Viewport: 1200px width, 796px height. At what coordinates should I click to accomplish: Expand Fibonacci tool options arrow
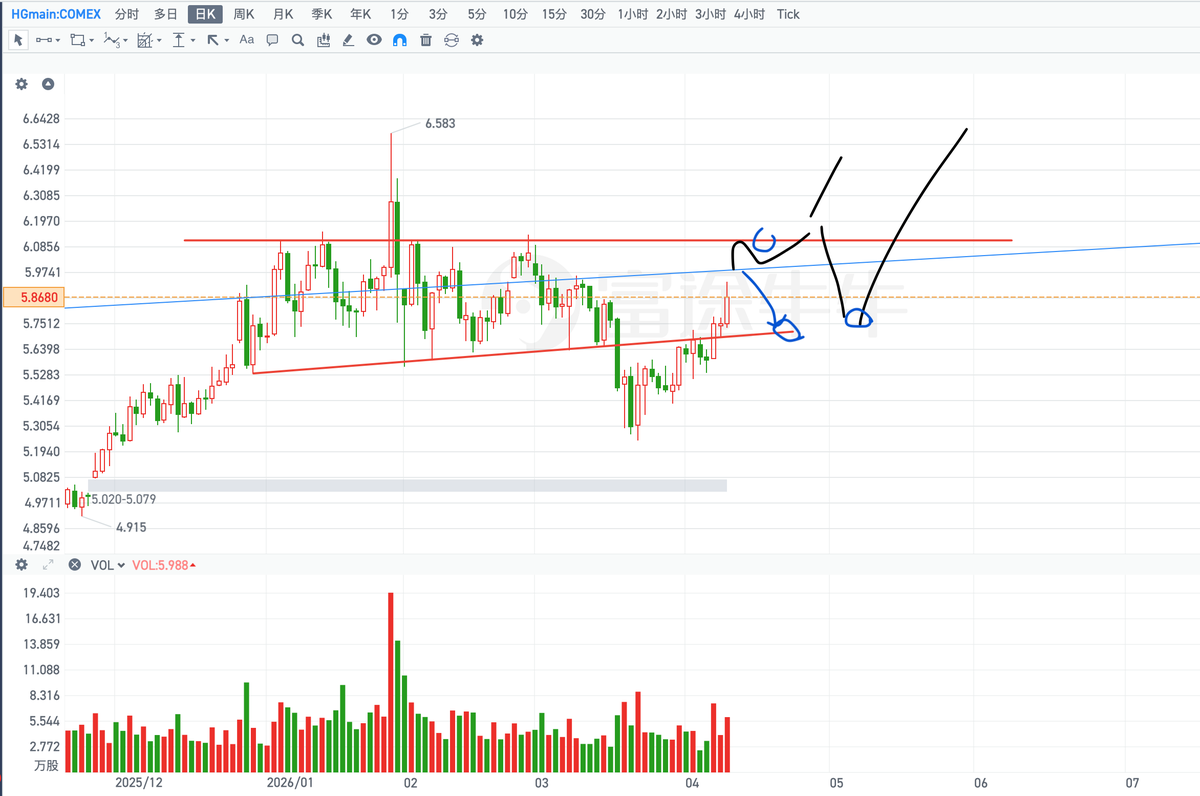(x=159, y=41)
